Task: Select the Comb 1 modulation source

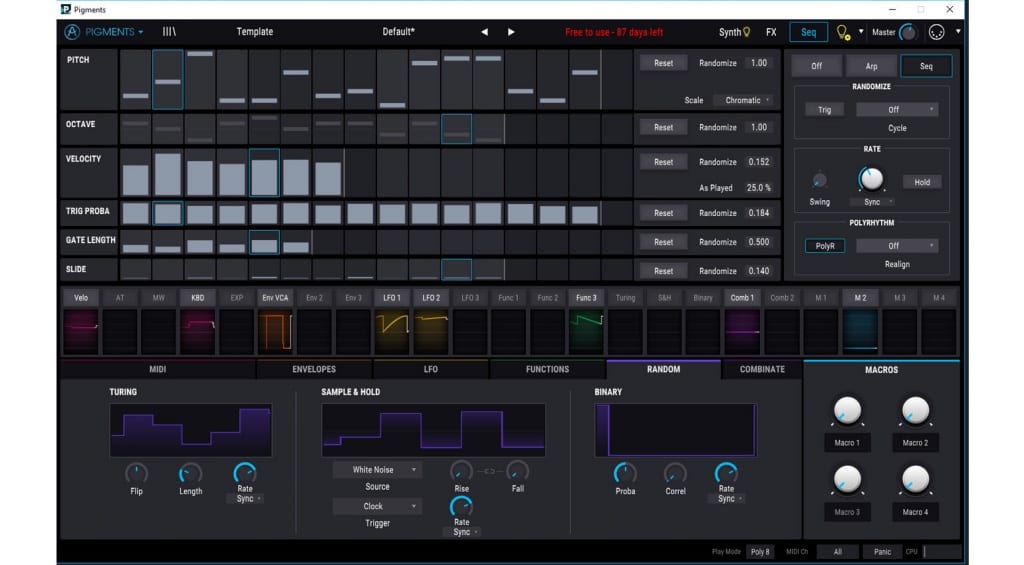Action: [743, 298]
